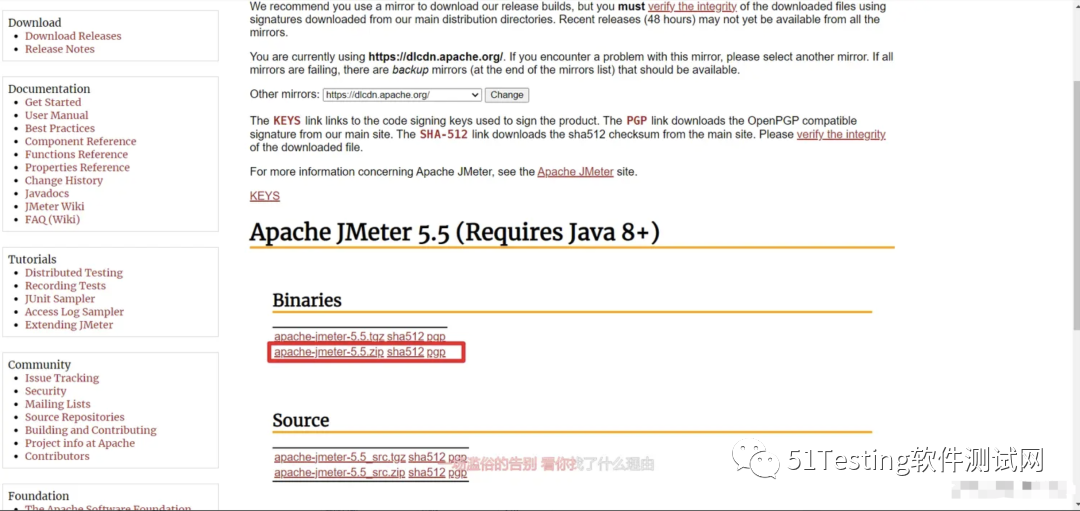Click the Source section heading
This screenshot has width=1080, height=511.
(301, 420)
